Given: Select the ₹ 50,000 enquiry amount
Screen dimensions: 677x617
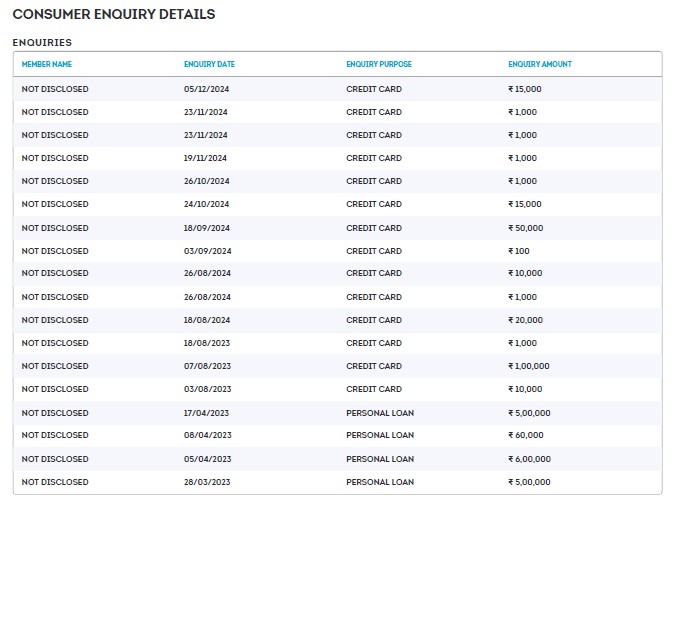Looking at the screenshot, I should [525, 228].
